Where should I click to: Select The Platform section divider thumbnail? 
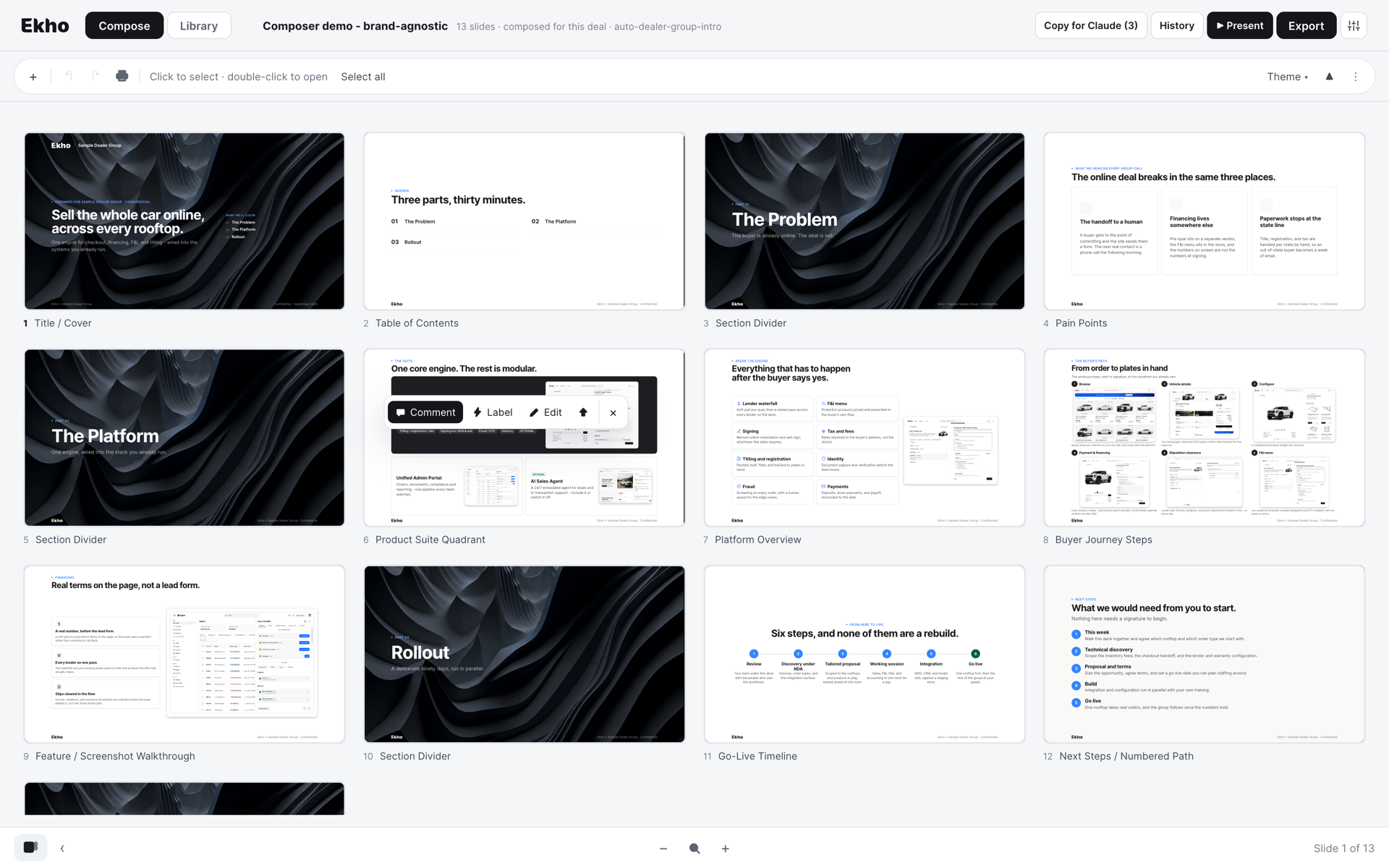[184, 438]
